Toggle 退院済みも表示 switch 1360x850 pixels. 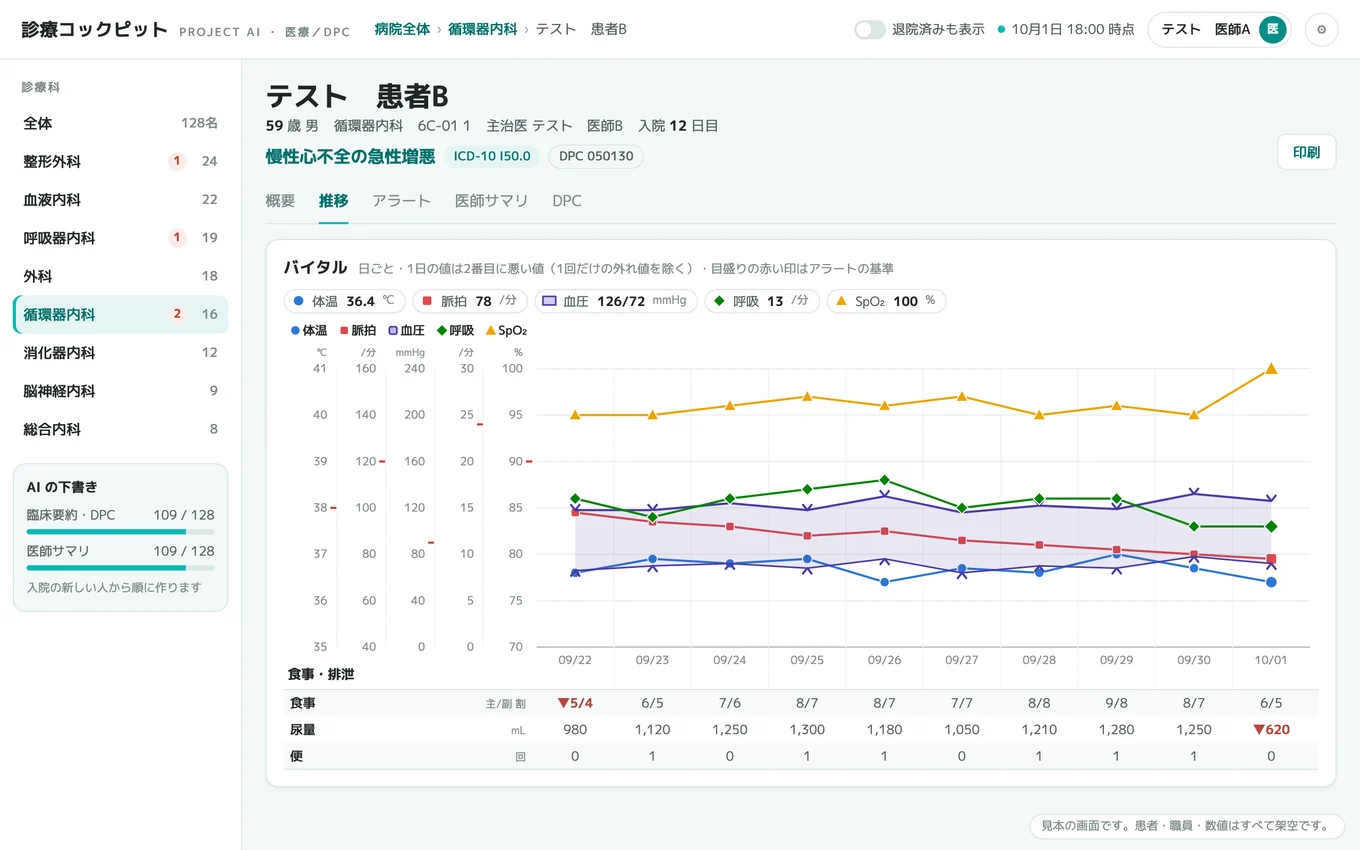point(870,30)
